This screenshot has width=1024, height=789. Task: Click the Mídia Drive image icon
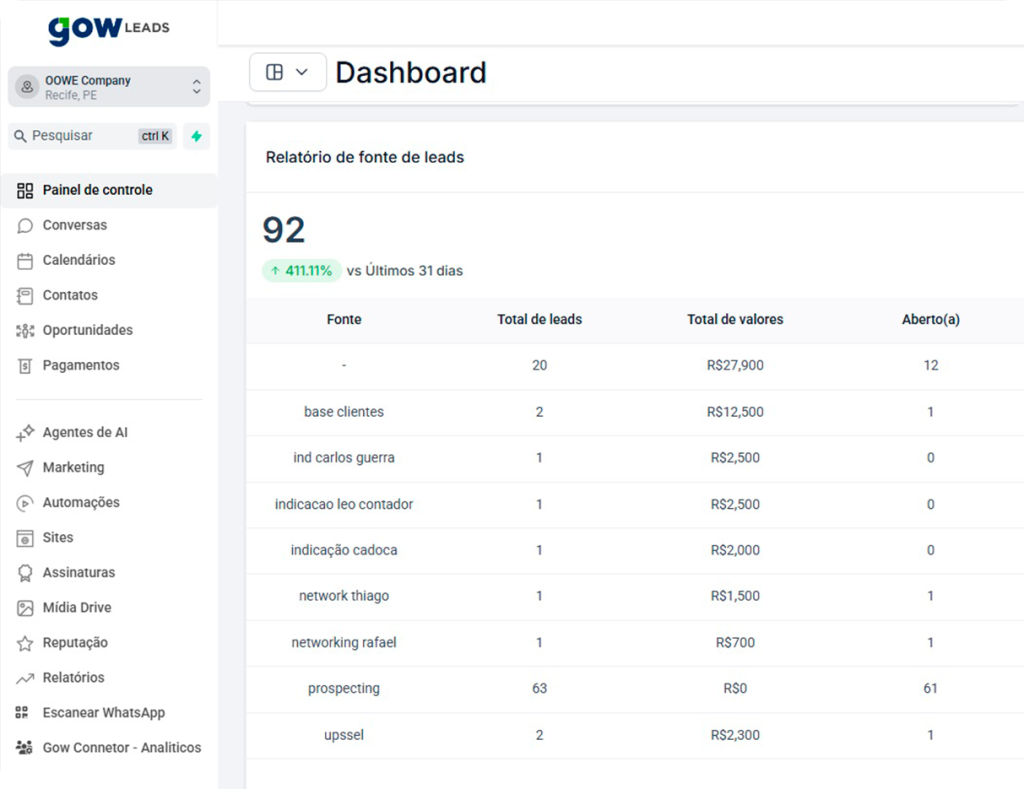point(25,608)
